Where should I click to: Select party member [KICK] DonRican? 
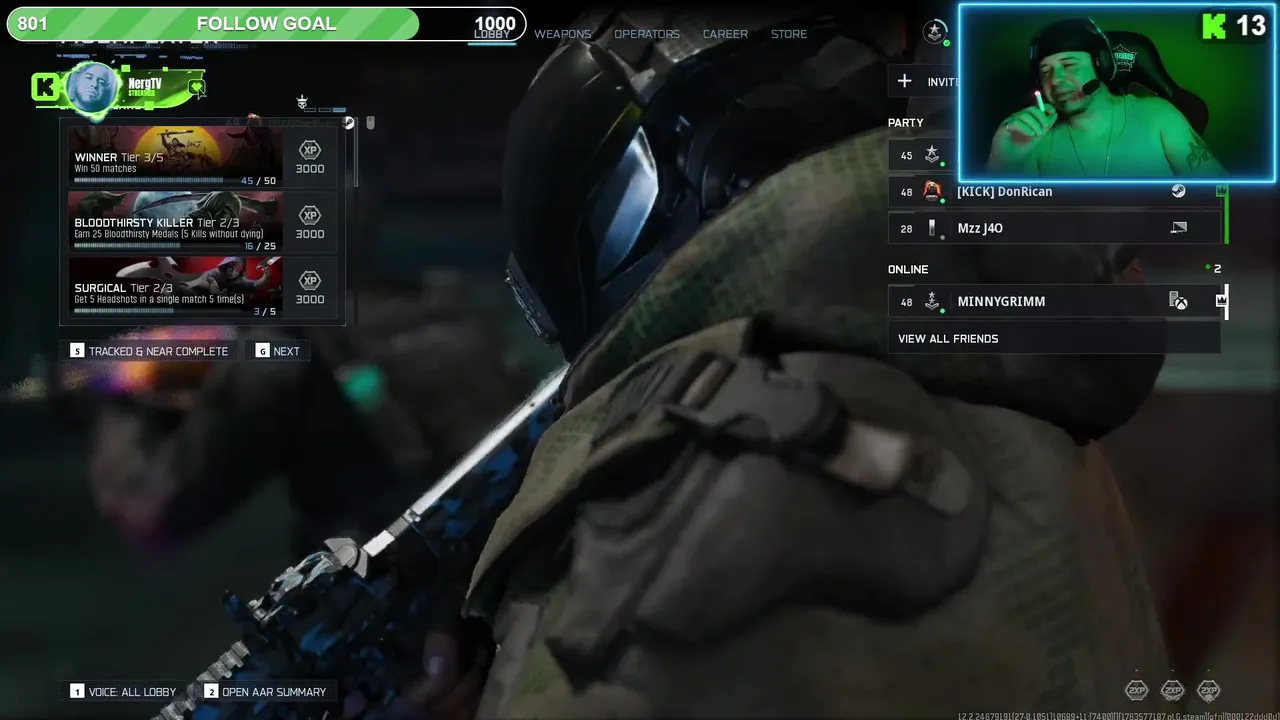[x=1054, y=192]
